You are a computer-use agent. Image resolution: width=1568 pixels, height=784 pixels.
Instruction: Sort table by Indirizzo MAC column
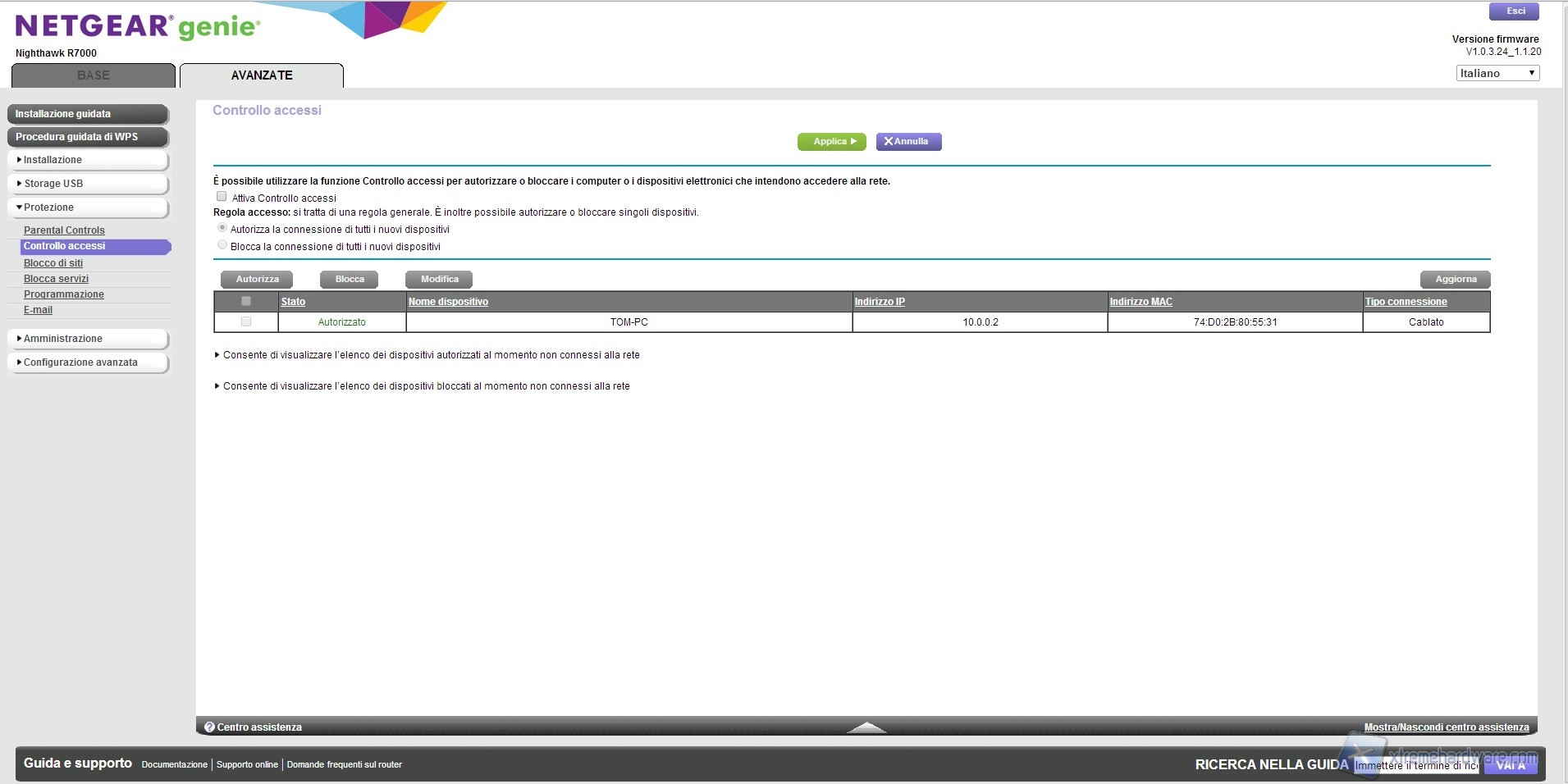tap(1141, 302)
